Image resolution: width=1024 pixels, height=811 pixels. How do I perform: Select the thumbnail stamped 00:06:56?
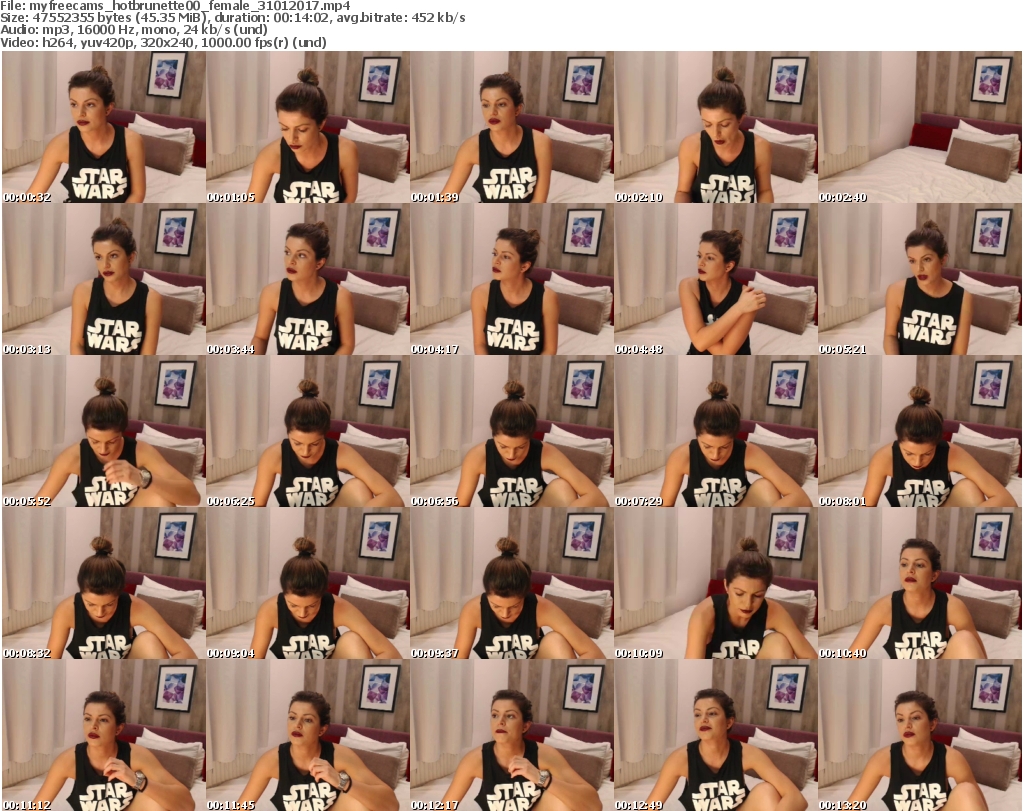[511, 431]
